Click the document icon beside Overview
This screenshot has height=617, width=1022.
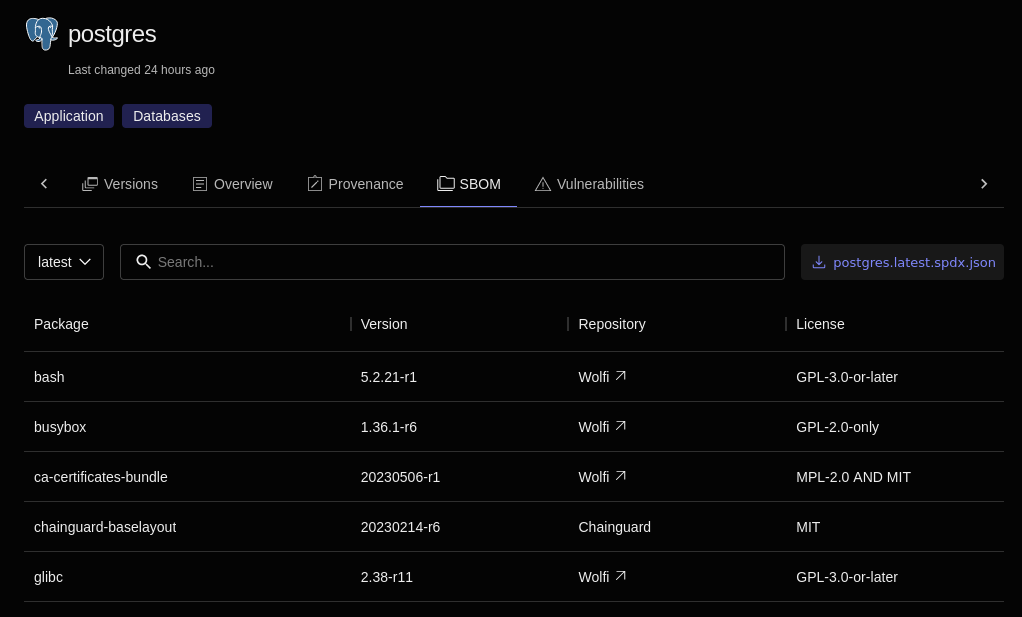click(x=200, y=184)
